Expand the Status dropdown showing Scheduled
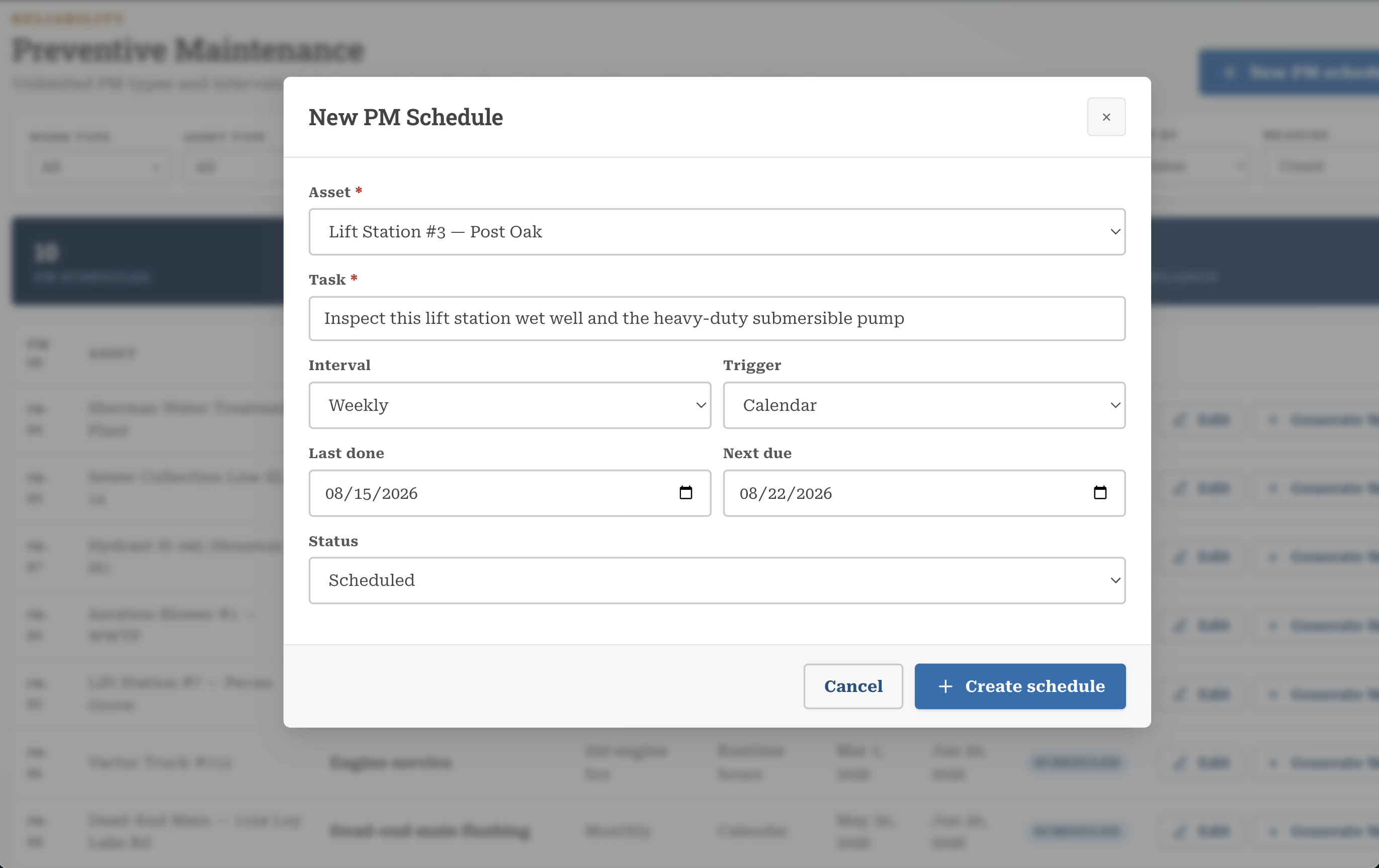This screenshot has height=868, width=1379. pos(717,580)
